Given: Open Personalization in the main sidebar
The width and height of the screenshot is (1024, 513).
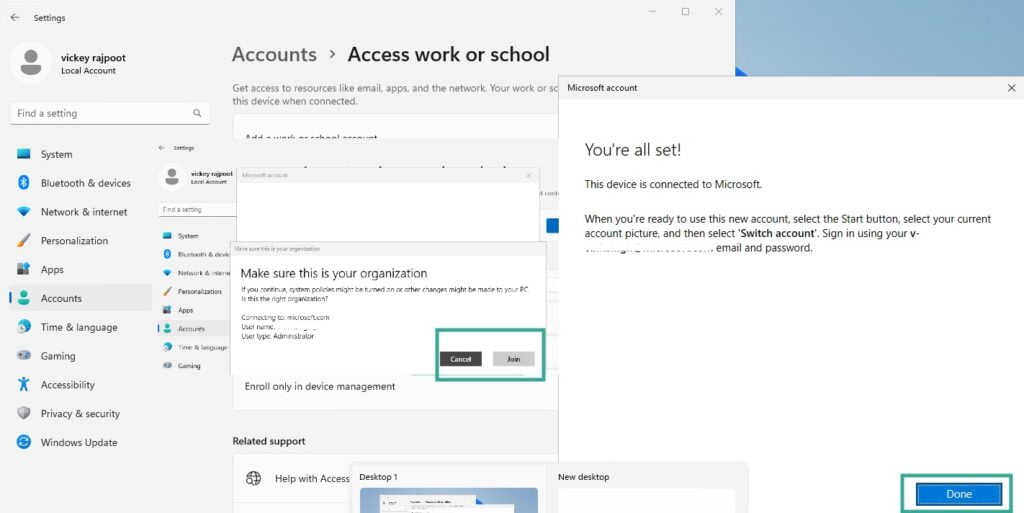Looking at the screenshot, I should pos(81,240).
